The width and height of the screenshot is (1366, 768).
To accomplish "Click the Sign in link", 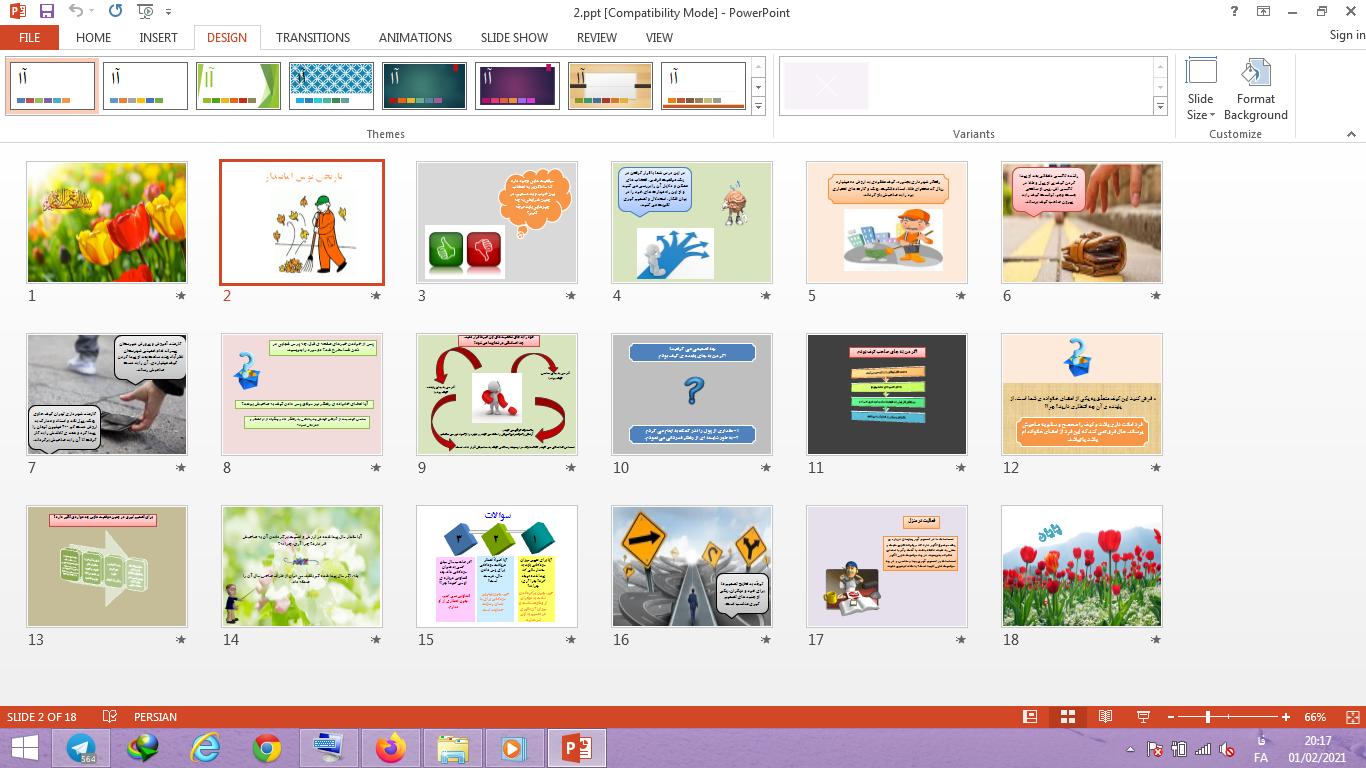I will [1346, 35].
